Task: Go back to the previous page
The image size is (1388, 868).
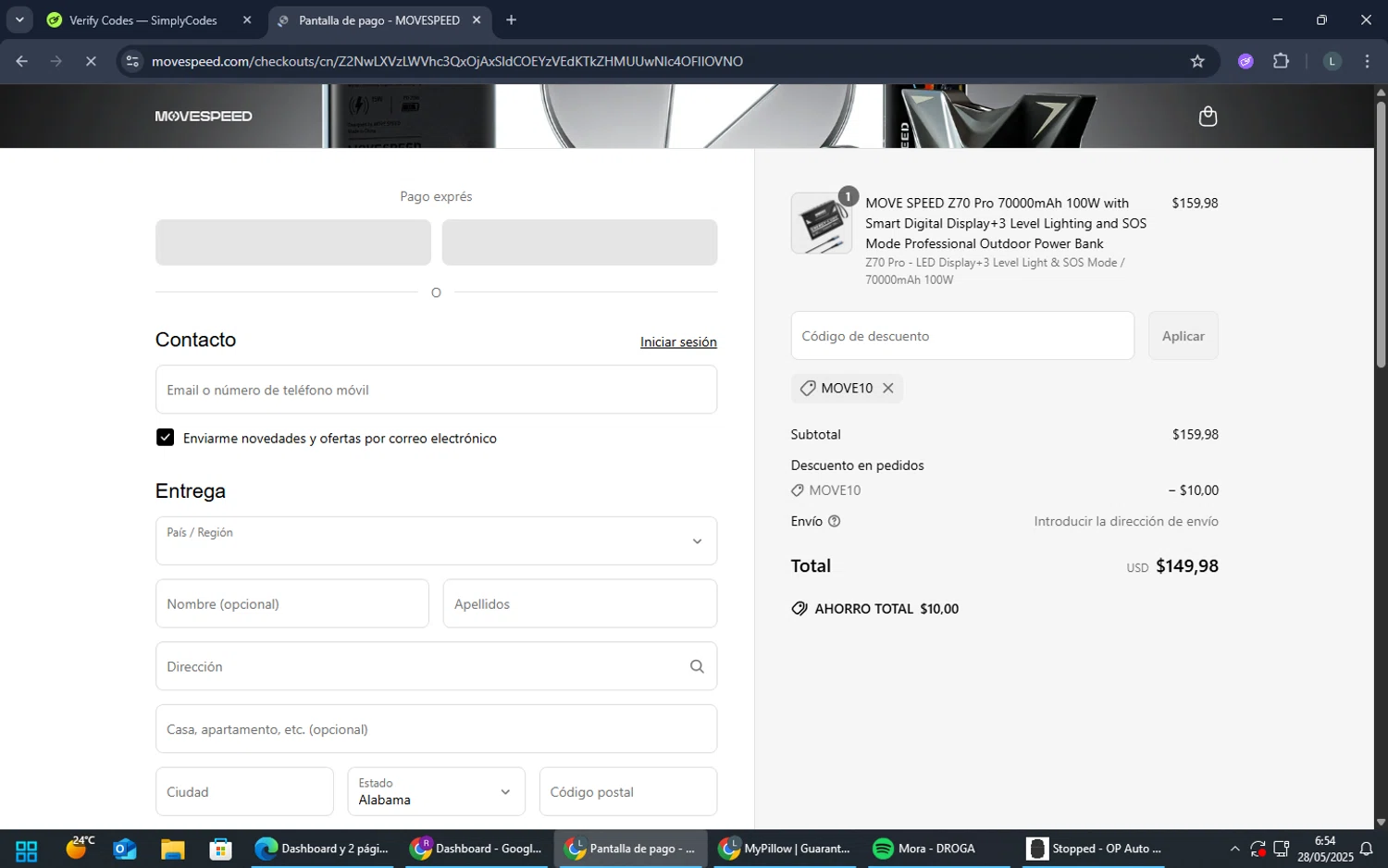Action: (22, 61)
